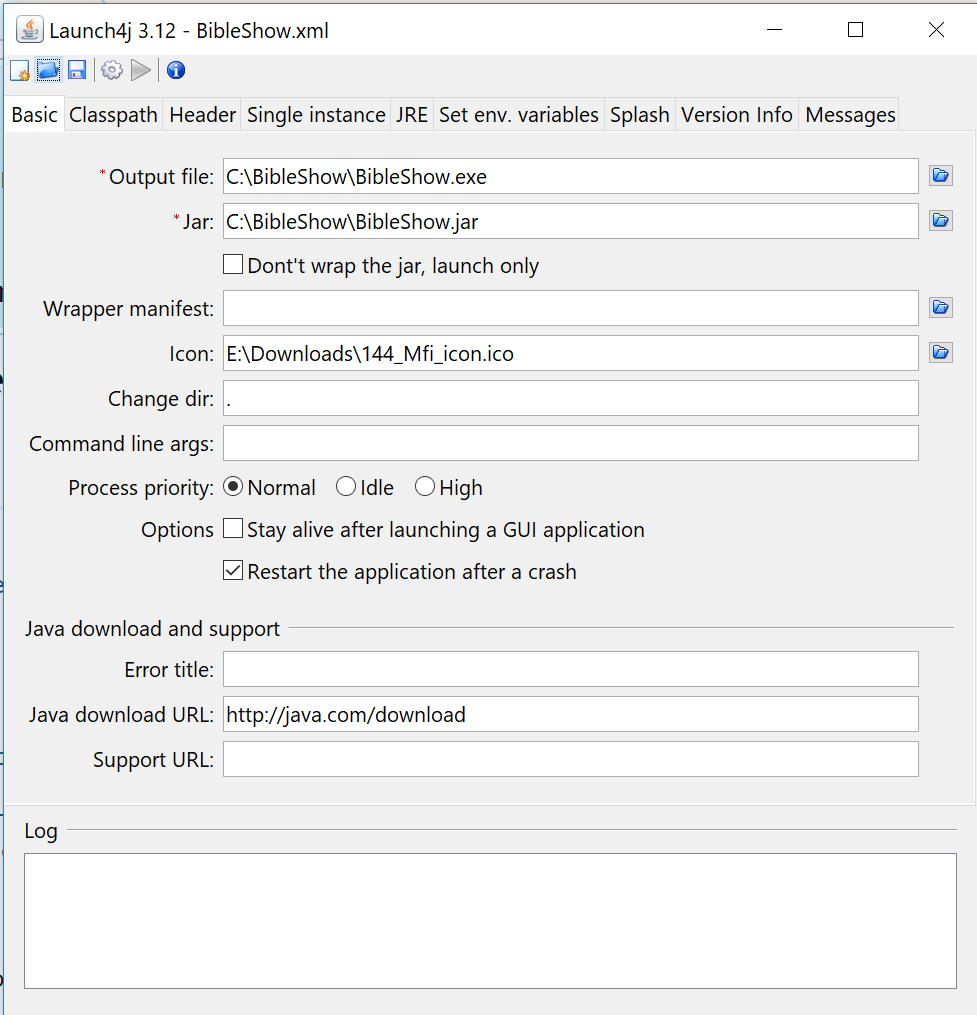Build the wrapper with the gear icon
Image resolution: width=977 pixels, height=1015 pixels.
(111, 70)
